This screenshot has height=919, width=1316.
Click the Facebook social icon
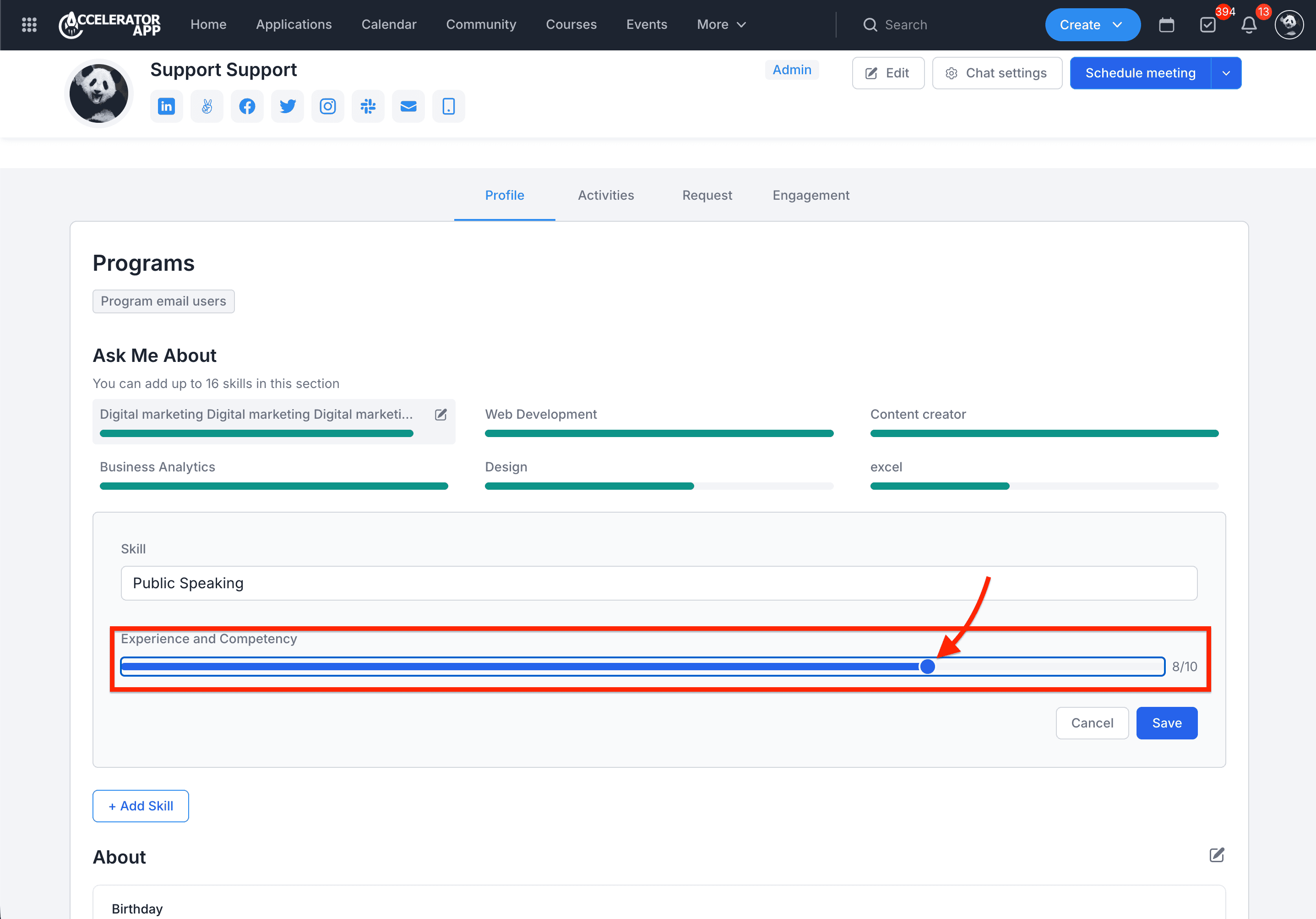(247, 107)
